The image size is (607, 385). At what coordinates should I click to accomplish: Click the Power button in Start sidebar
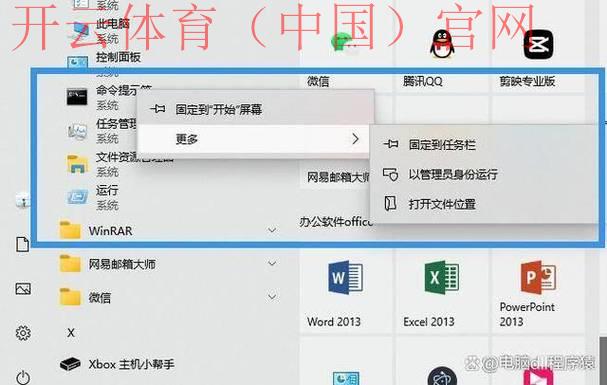tap(23, 377)
